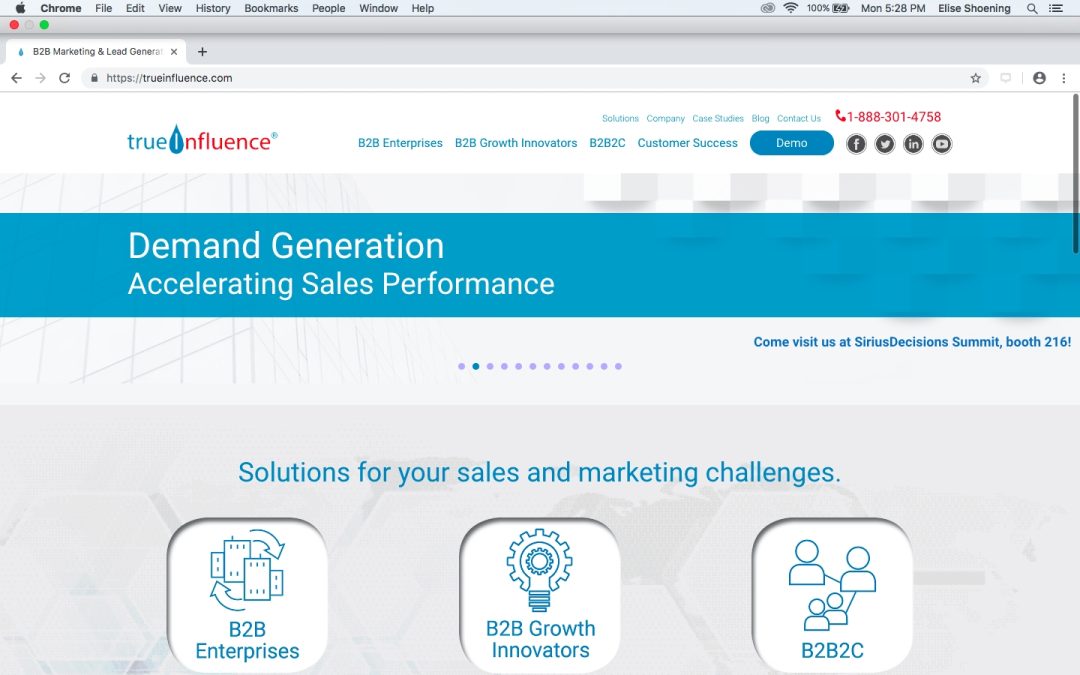Bookmark this page with the star
Screen dimensions: 1080x675
[975, 78]
